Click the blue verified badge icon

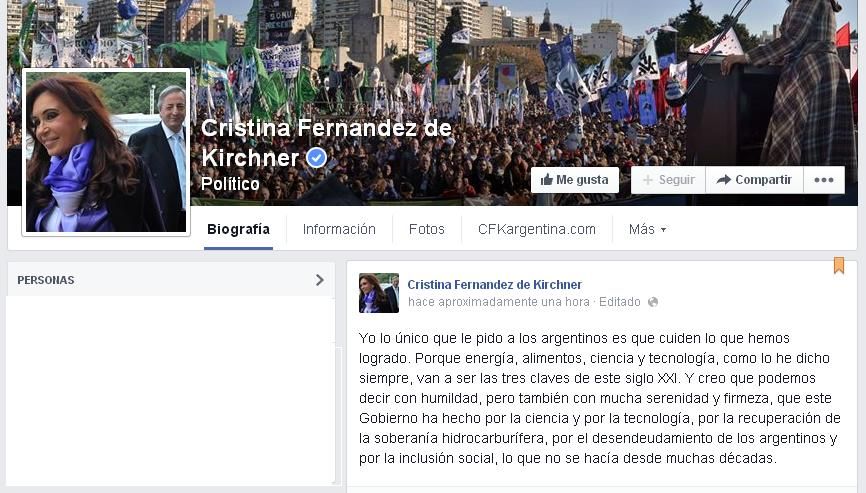(x=316, y=158)
